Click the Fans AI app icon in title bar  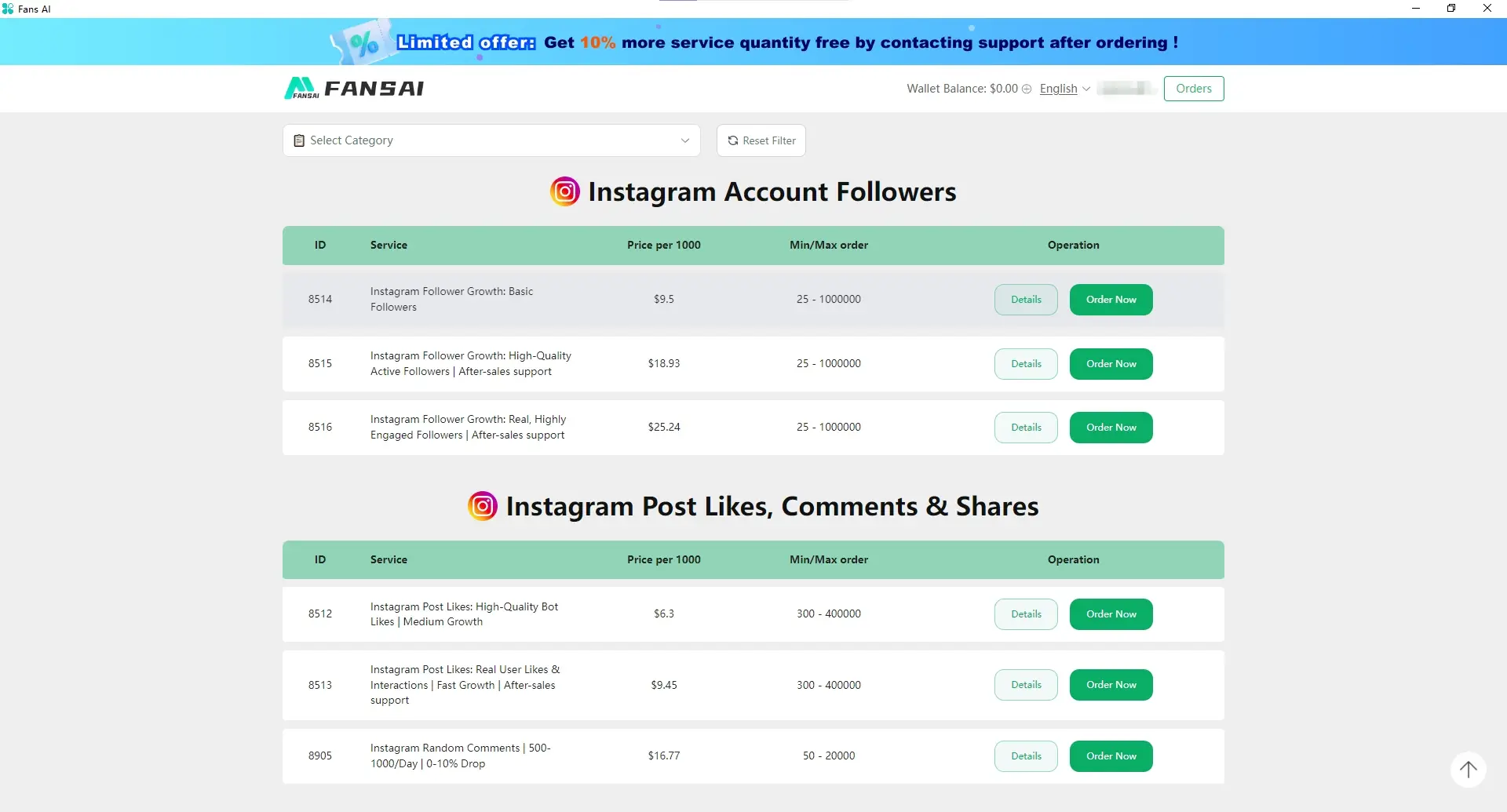tap(8, 9)
